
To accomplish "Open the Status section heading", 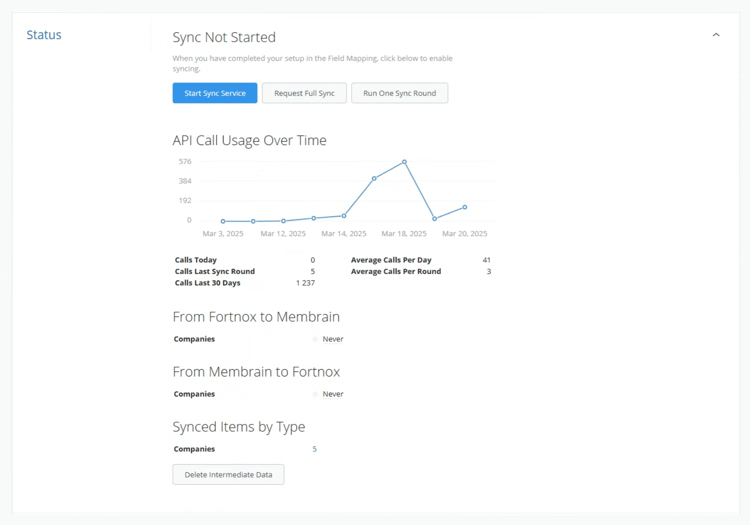I will click(x=44, y=35).
